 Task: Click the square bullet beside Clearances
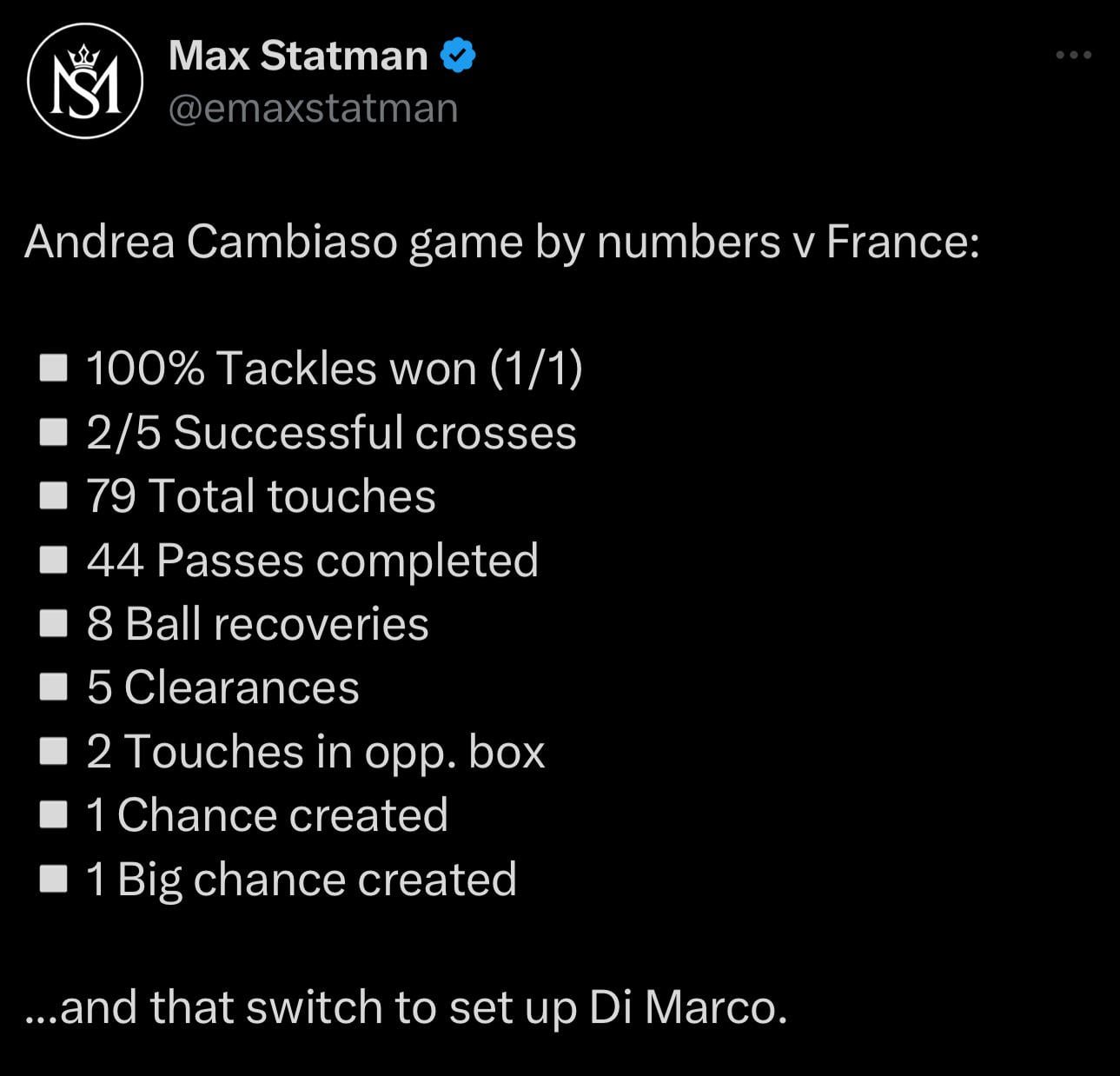tap(54, 687)
